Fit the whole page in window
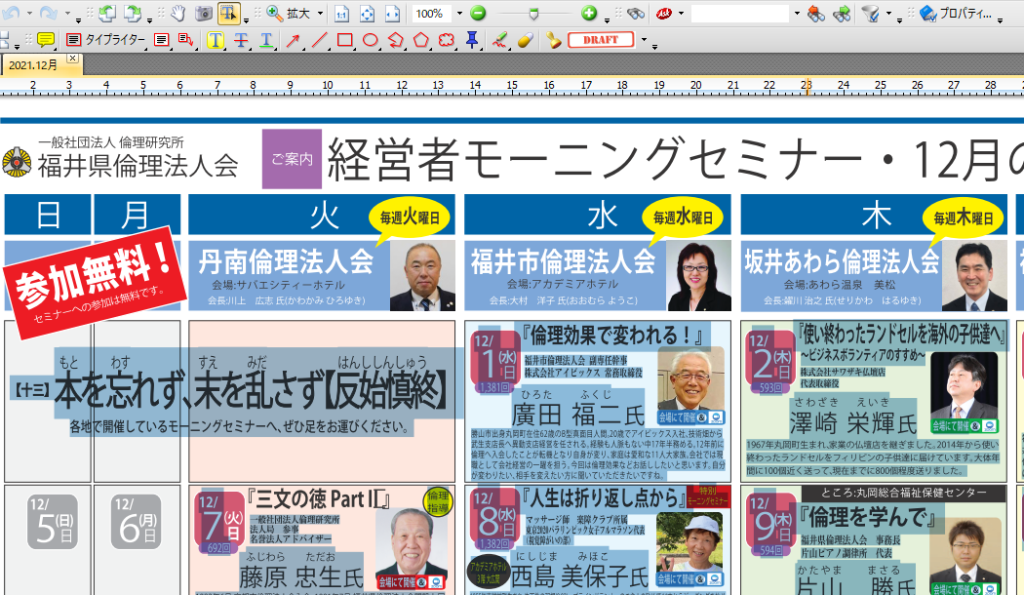Image resolution: width=1024 pixels, height=595 pixels. [367, 13]
